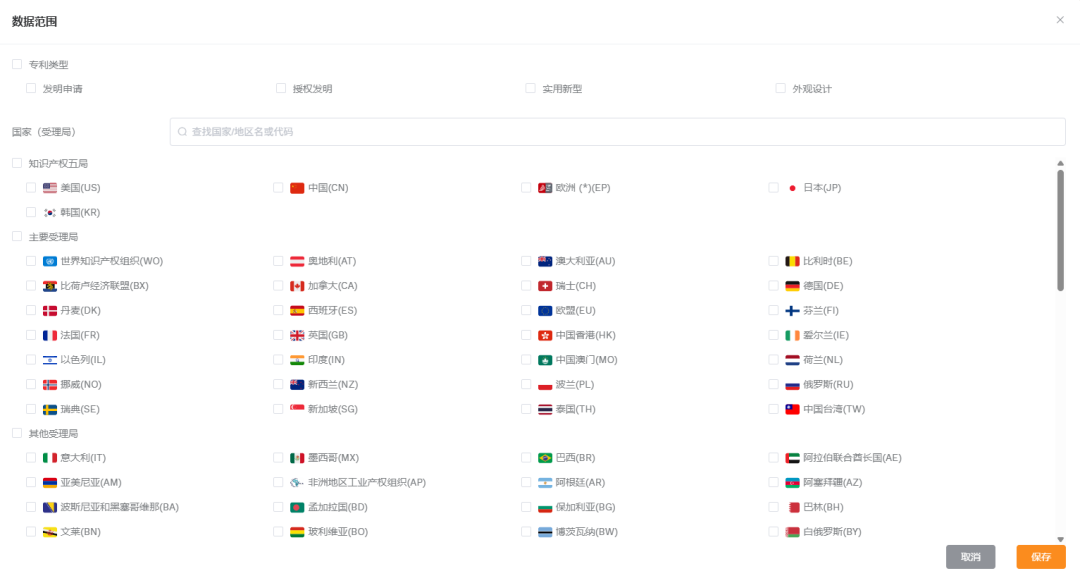Click the WIPO (WO) emblem icon
This screenshot has height=583, width=1080.
click(x=50, y=261)
